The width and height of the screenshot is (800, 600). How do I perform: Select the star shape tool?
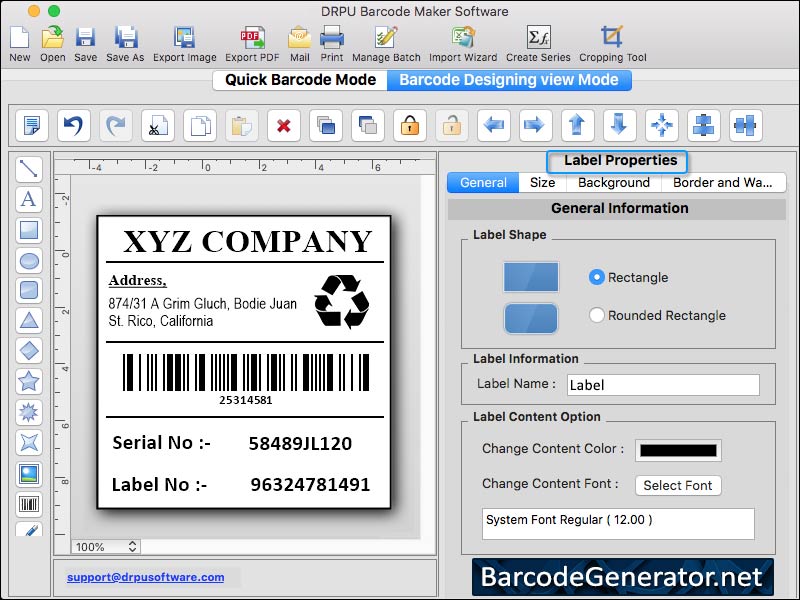pos(29,381)
